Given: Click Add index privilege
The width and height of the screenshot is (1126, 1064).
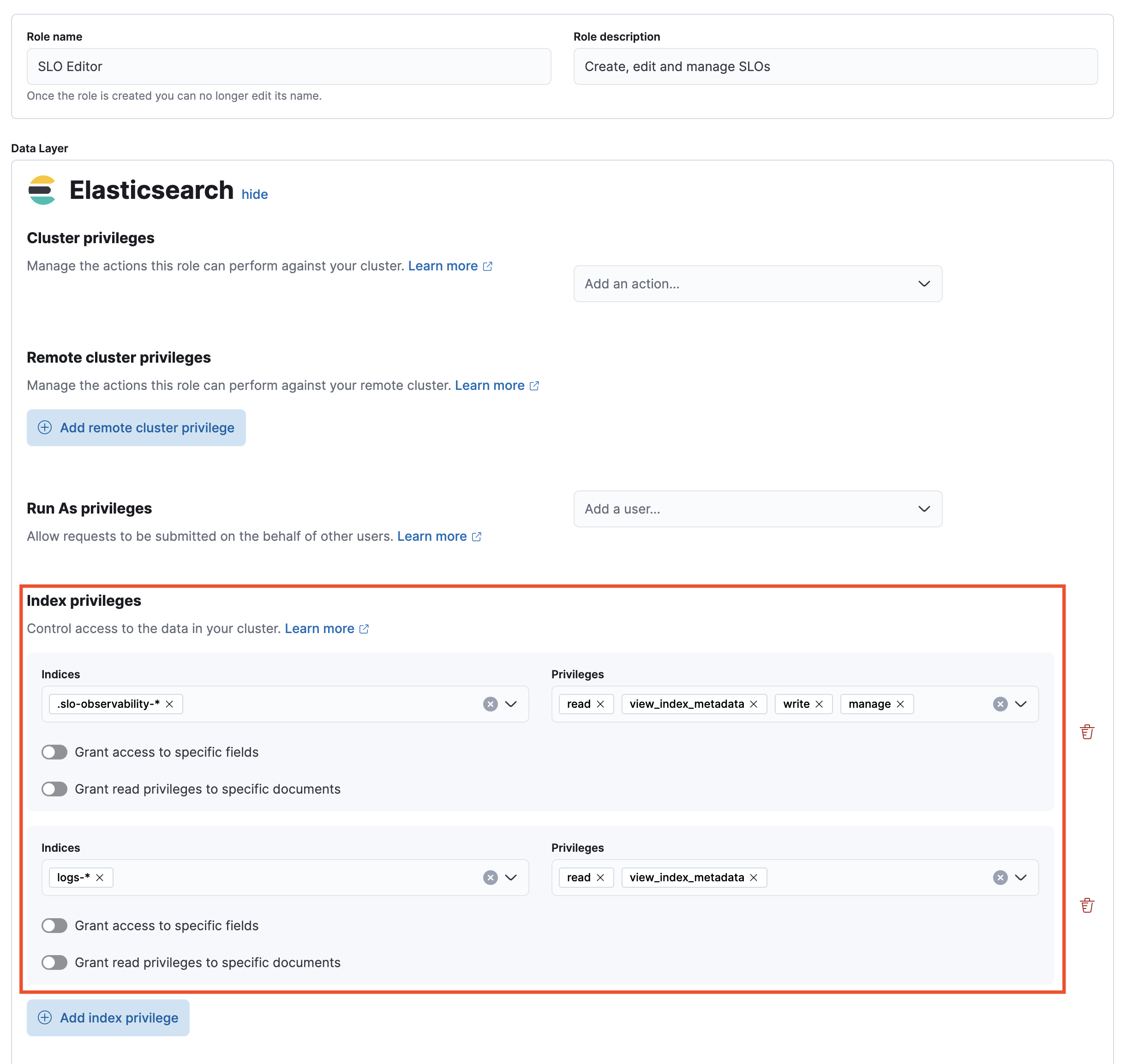Looking at the screenshot, I should coord(108,1018).
